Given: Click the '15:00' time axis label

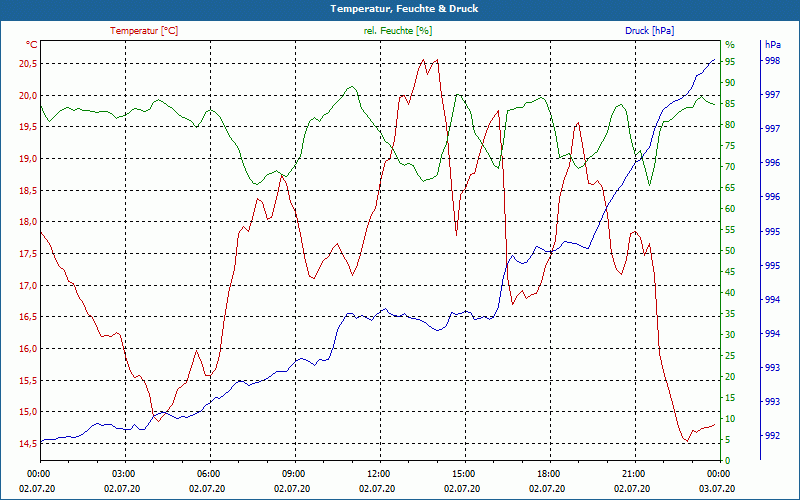Looking at the screenshot, I should point(462,473).
